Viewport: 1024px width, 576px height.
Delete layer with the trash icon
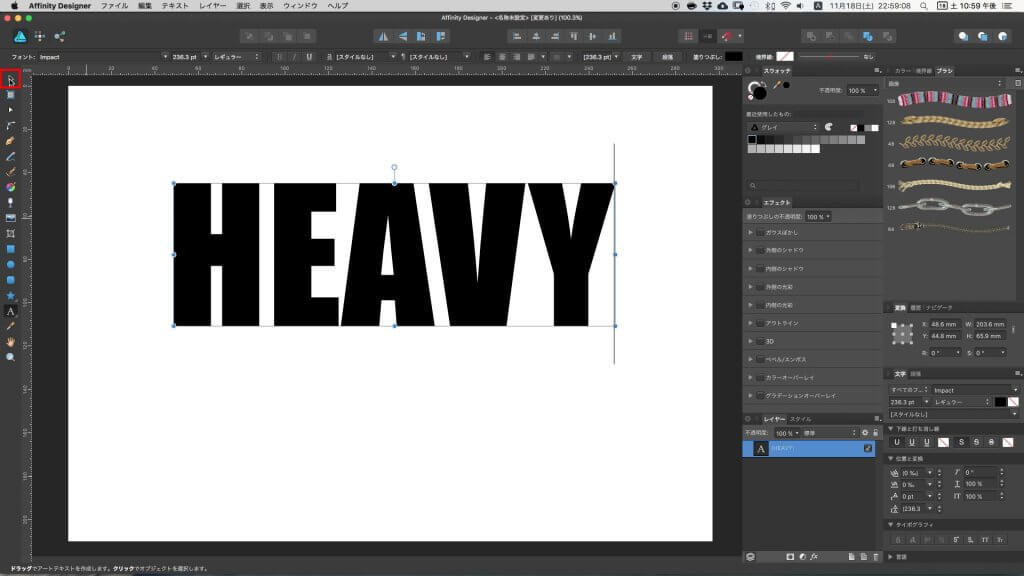point(875,557)
